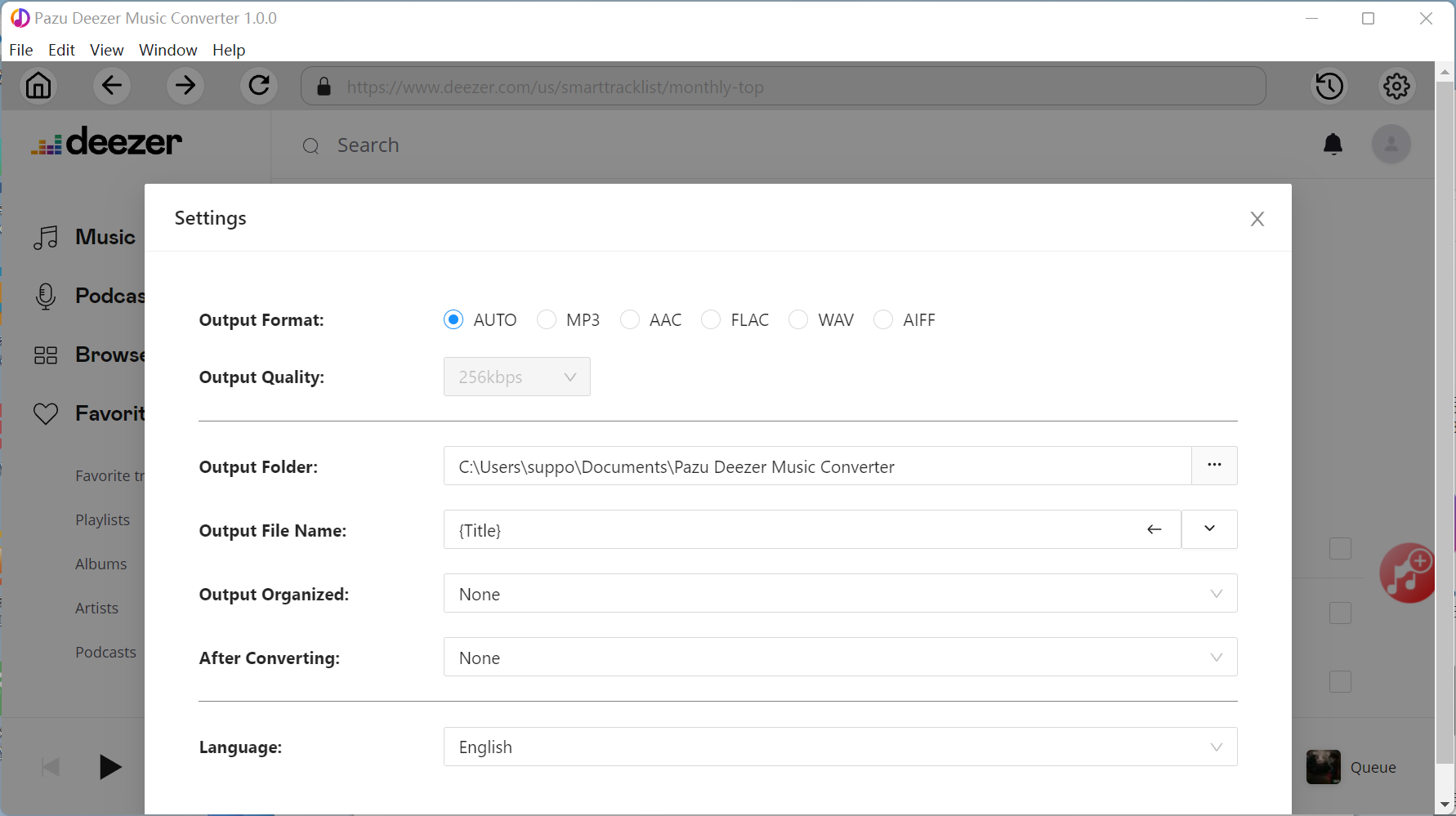
Task: Click the Favorites heart sidebar icon
Action: 46,414
